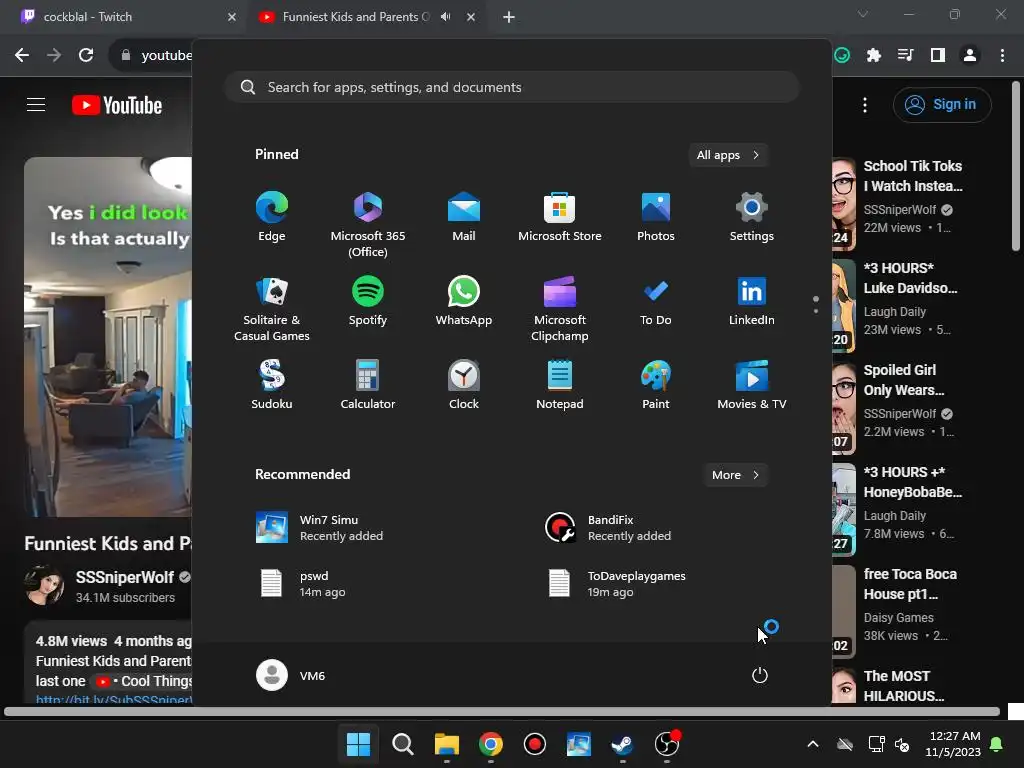Click the horizontal scrollbar at page bottom
The height and width of the screenshot is (768, 1024).
502,712
